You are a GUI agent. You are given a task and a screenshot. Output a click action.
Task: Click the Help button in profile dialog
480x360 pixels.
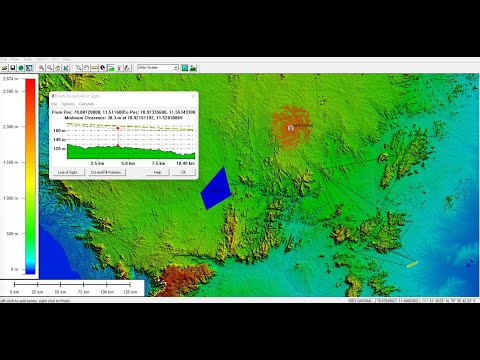click(x=157, y=172)
